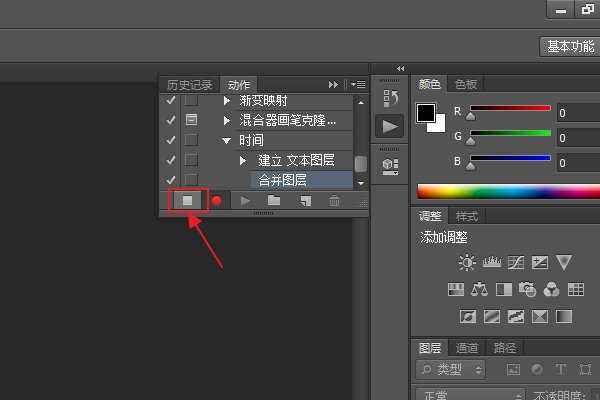Viewport: 600px width, 400px height.
Task: Play the selected action
Action: 245,200
